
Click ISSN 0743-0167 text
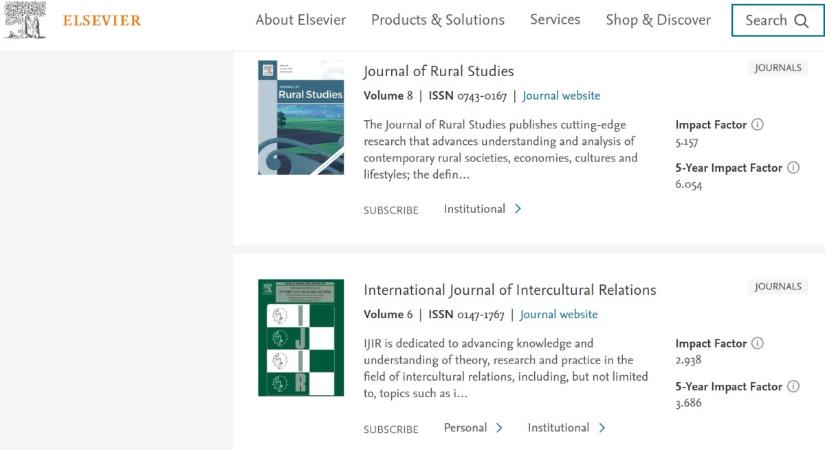click(x=467, y=96)
